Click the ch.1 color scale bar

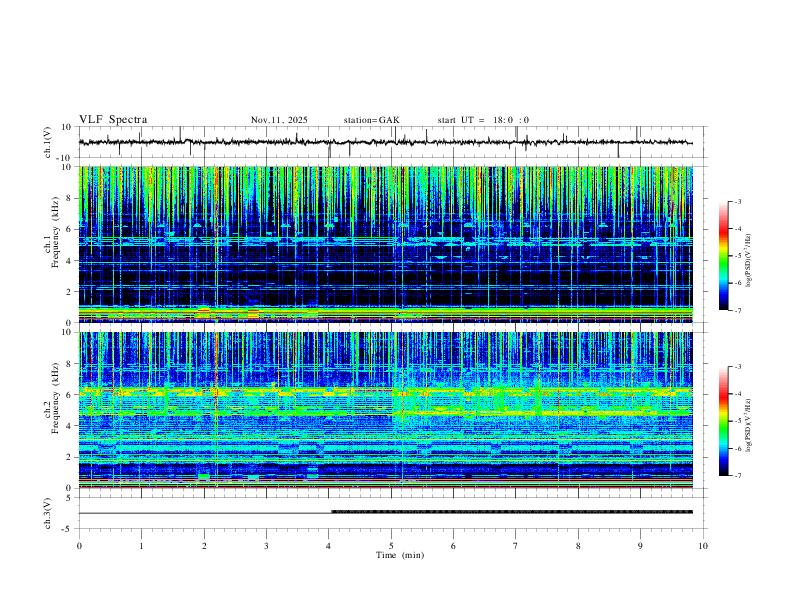click(723, 256)
